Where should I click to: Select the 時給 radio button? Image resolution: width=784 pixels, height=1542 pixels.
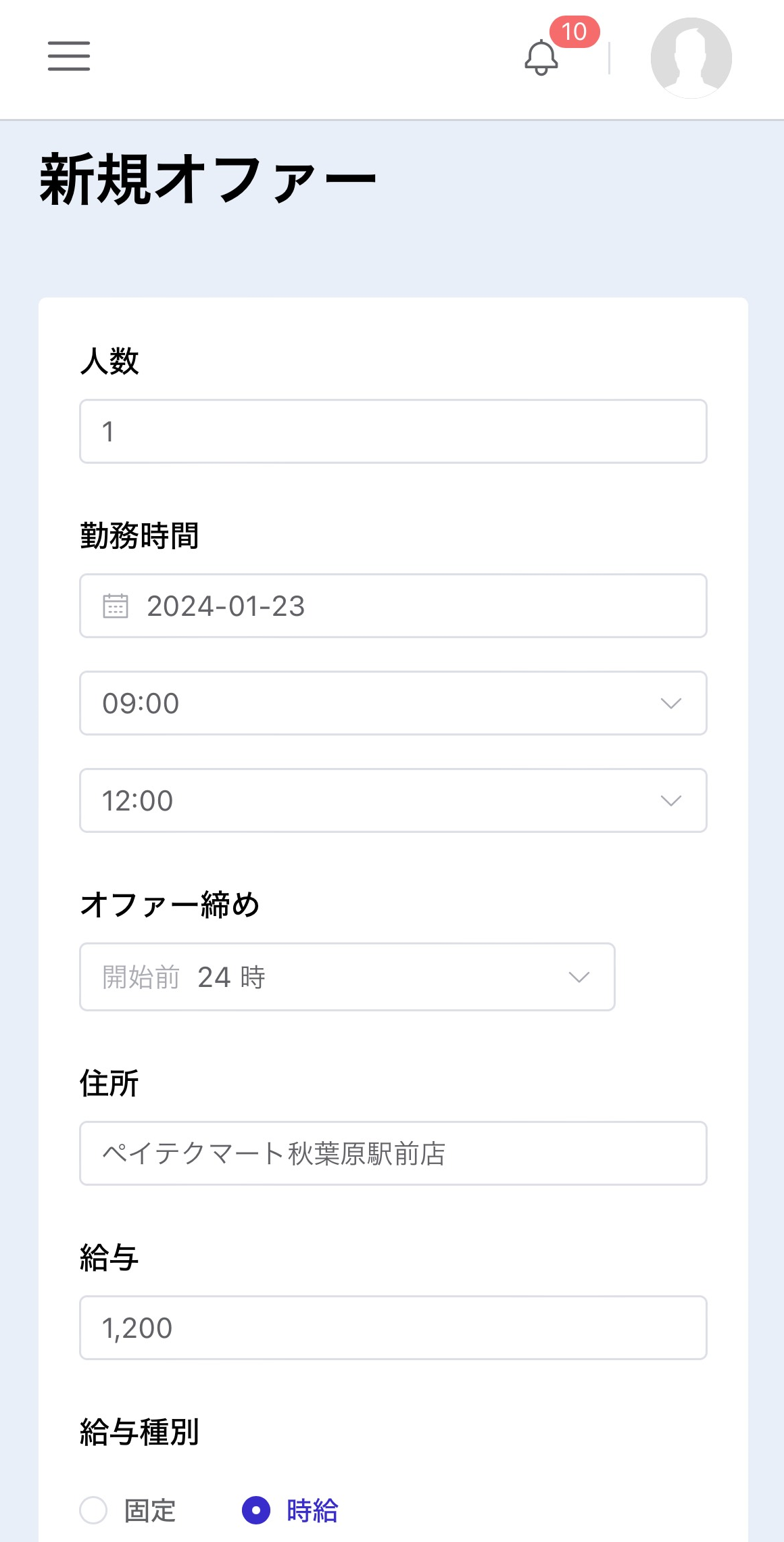256,1510
